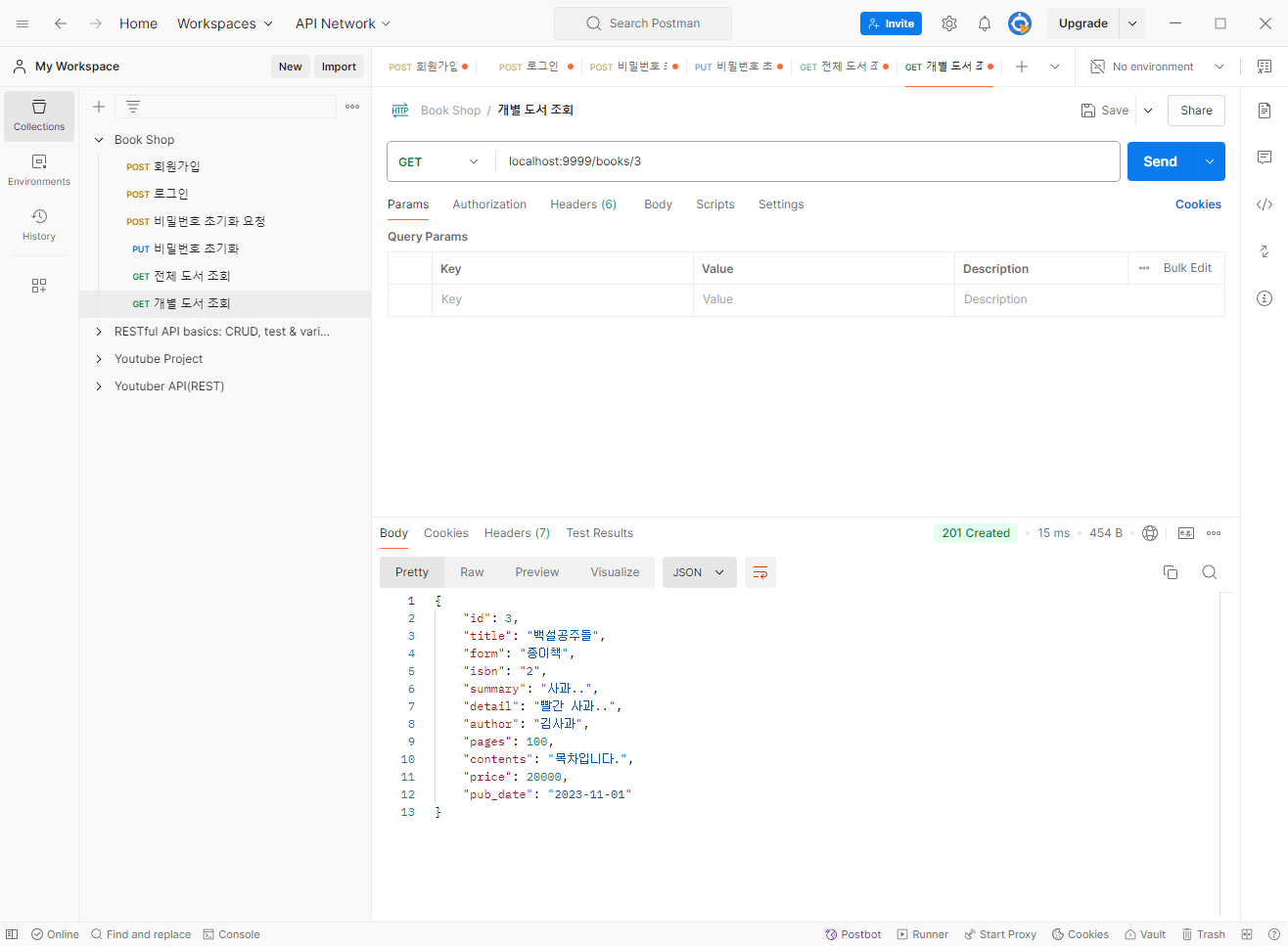Switch to the Settings request tab
The image size is (1288, 946).
click(781, 204)
